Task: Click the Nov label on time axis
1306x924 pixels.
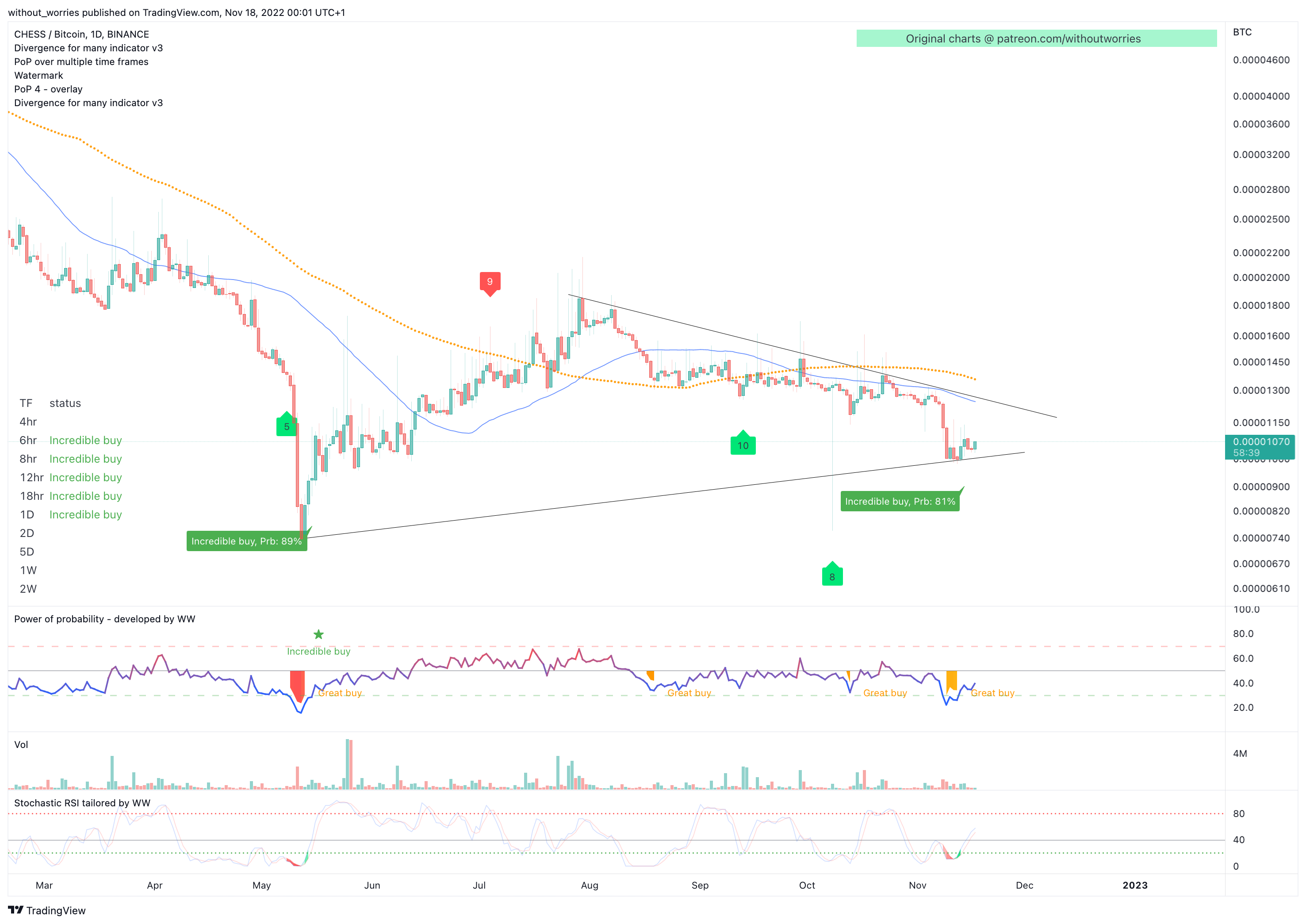Action: click(x=918, y=886)
